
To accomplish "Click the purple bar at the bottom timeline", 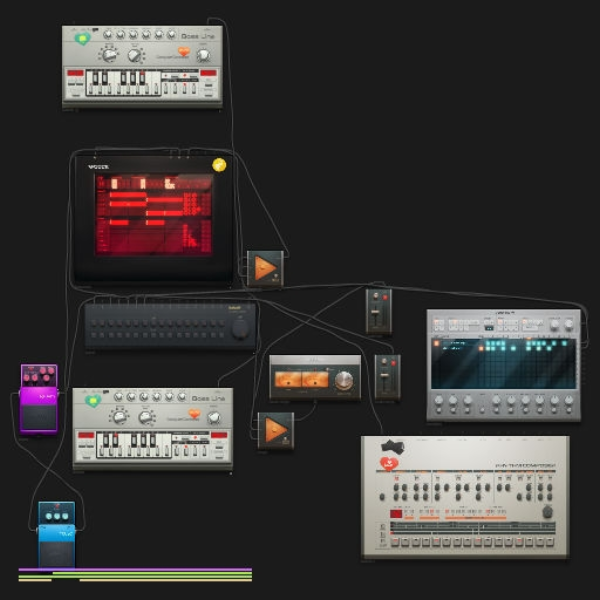I will click(135, 569).
